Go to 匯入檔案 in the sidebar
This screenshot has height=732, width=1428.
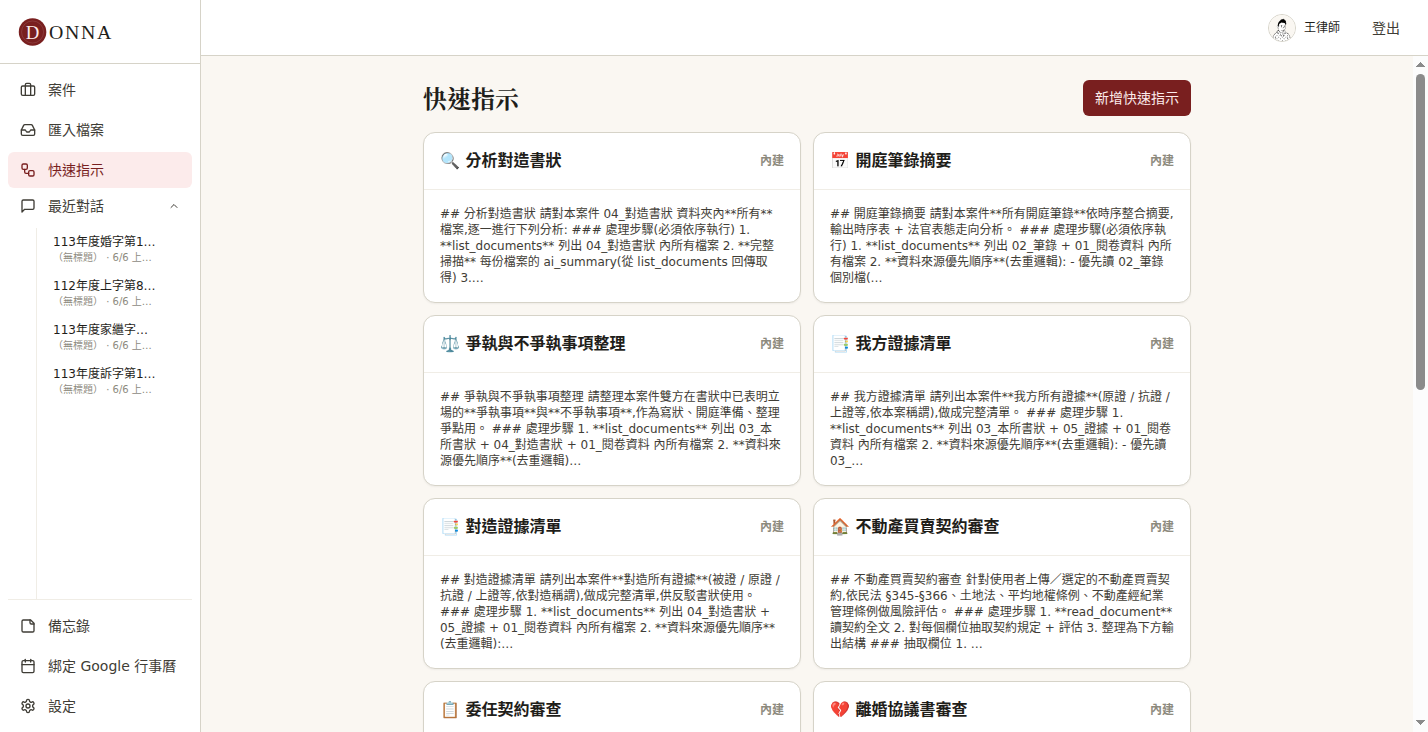[100, 130]
